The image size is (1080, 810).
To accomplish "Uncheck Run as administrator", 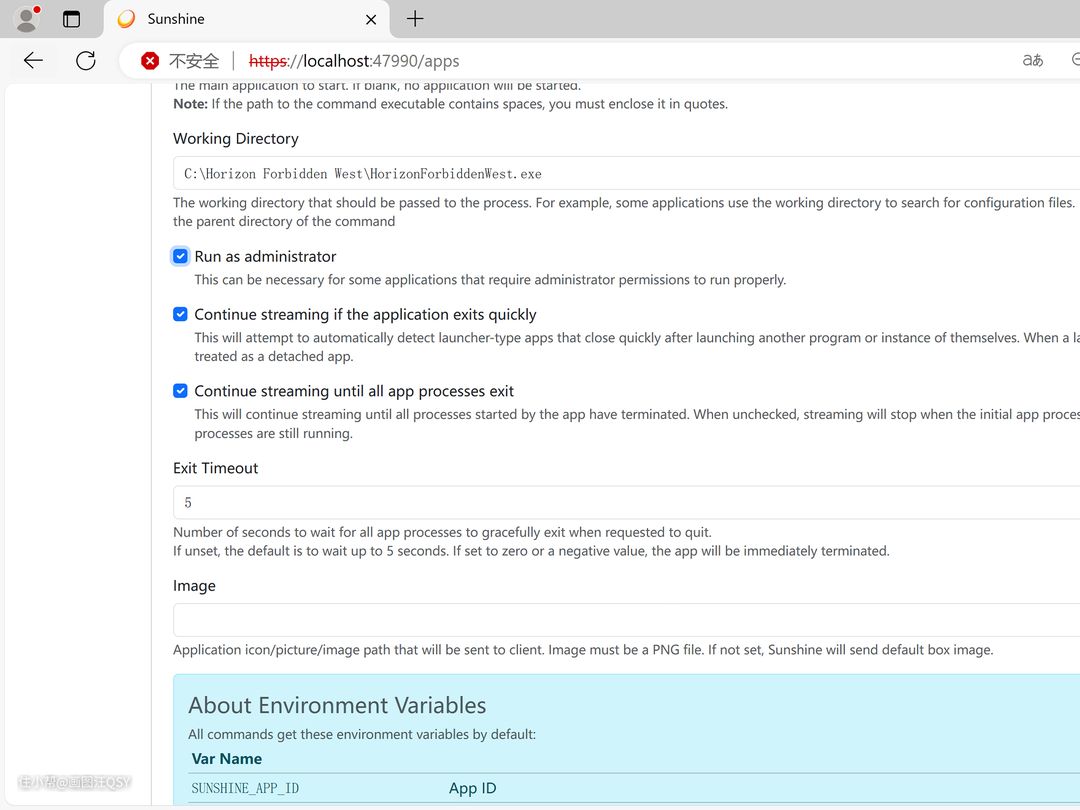I will [180, 256].
